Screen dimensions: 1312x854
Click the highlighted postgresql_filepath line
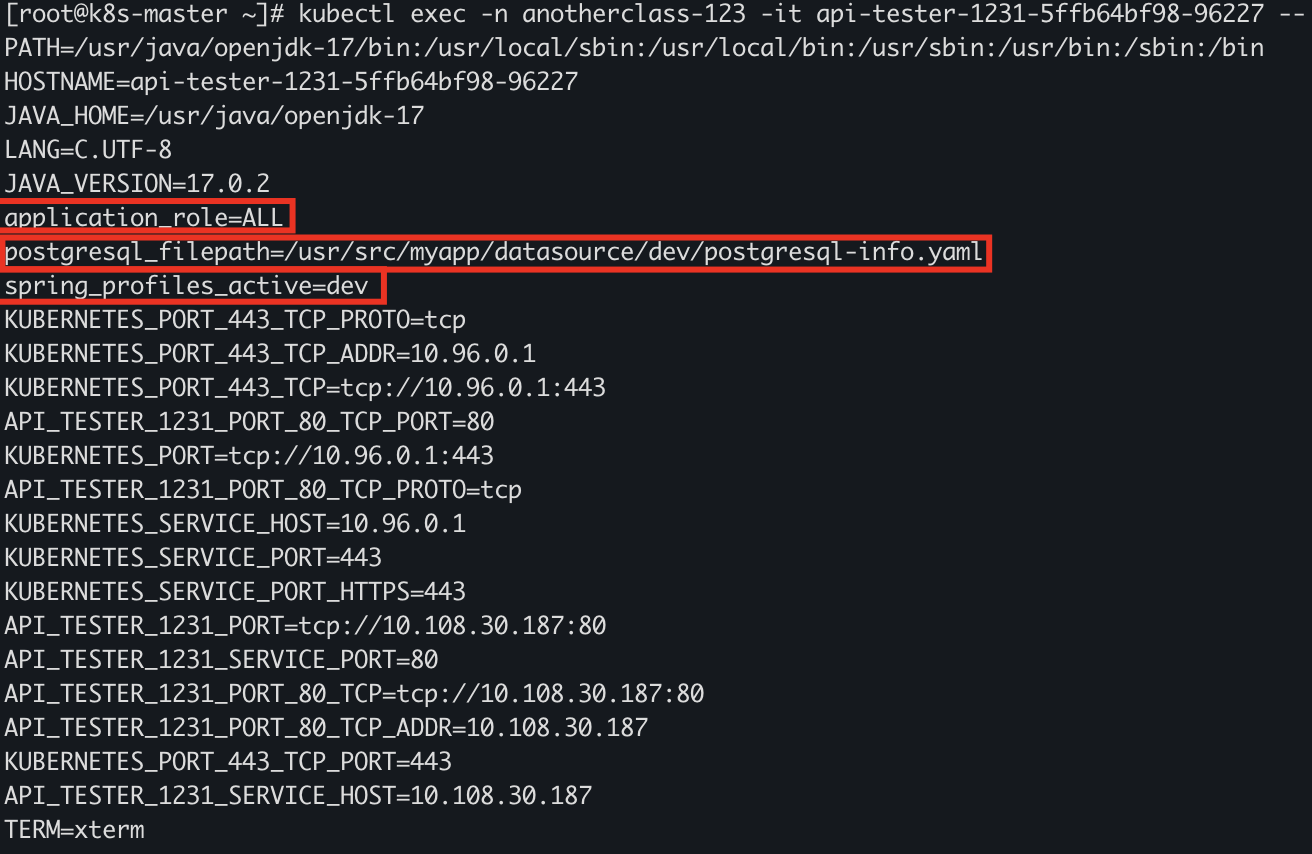pos(494,253)
